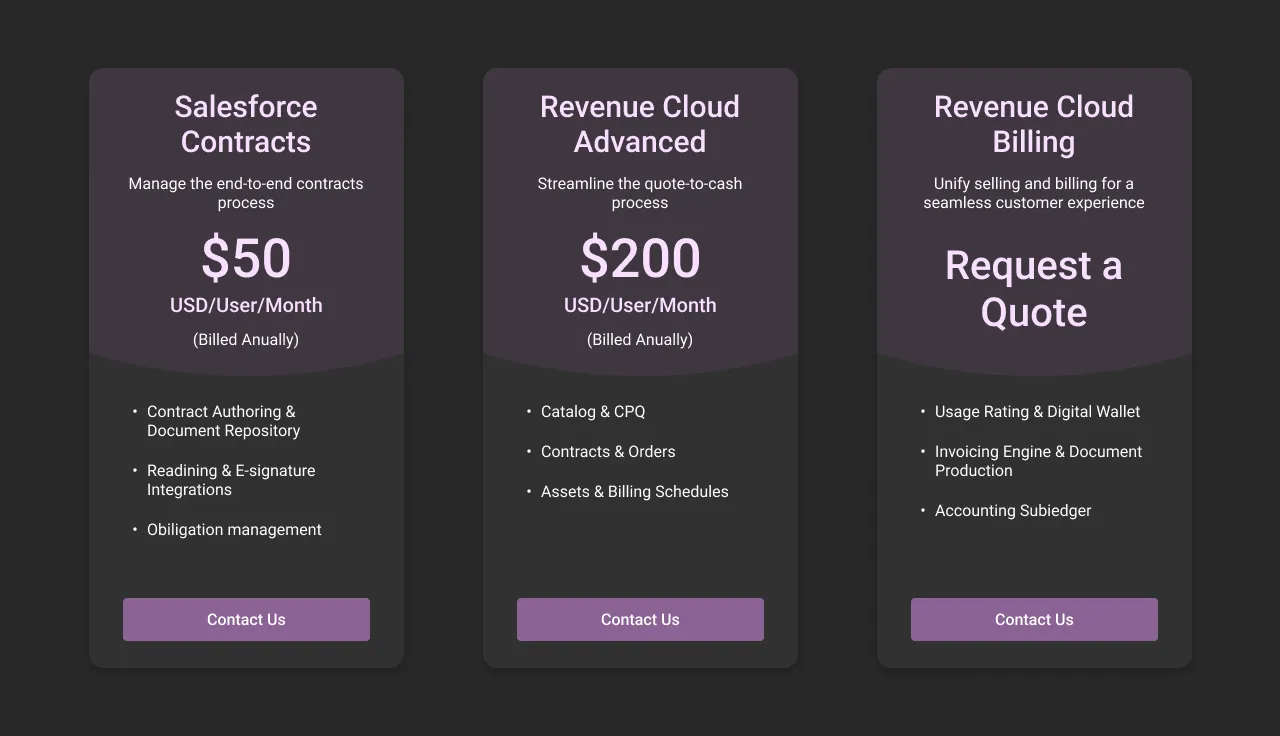Click Contact Us under Revenue Cloud Billing
Viewport: 1280px width, 736px height.
coord(1034,619)
